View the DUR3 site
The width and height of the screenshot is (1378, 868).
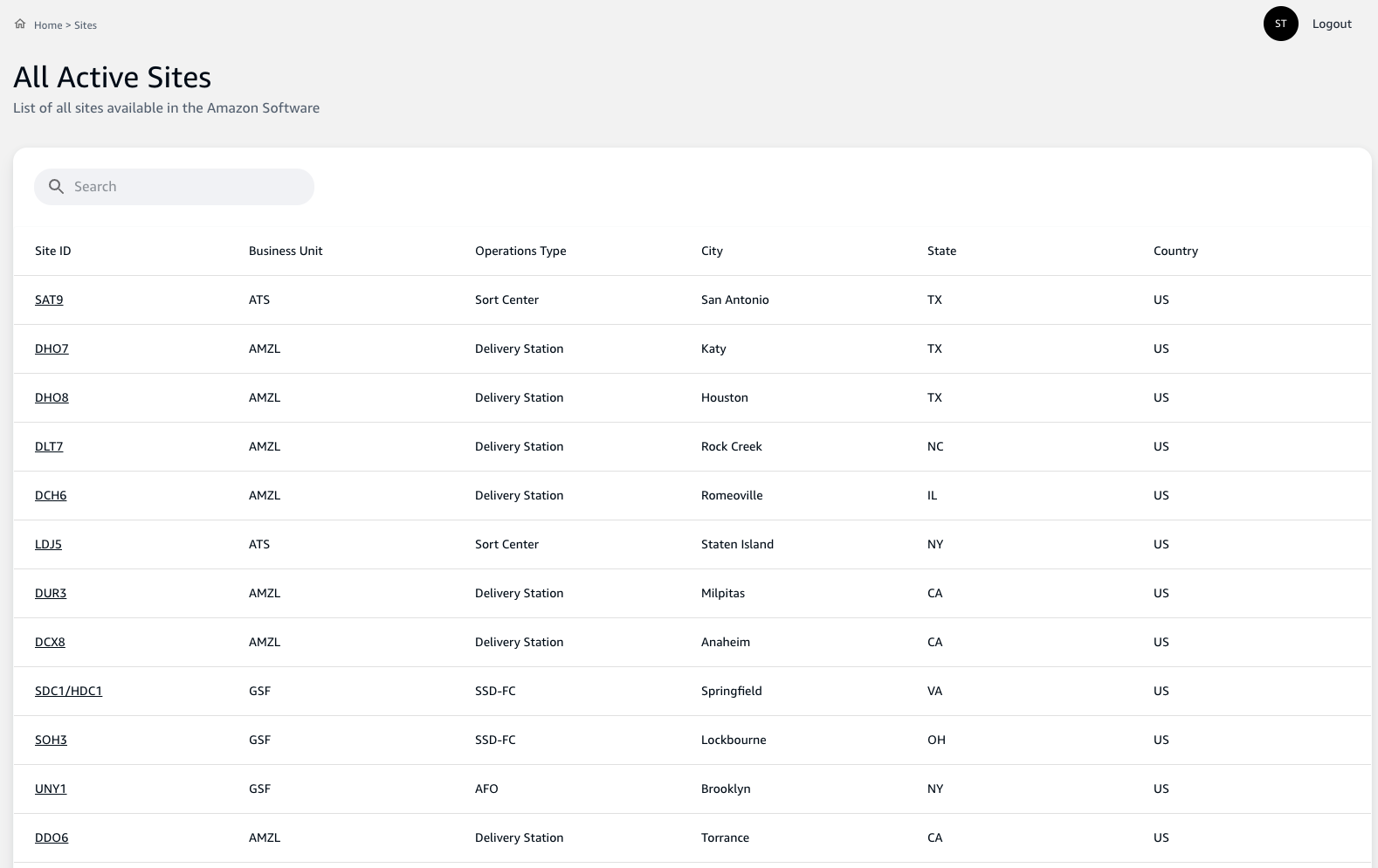51,593
